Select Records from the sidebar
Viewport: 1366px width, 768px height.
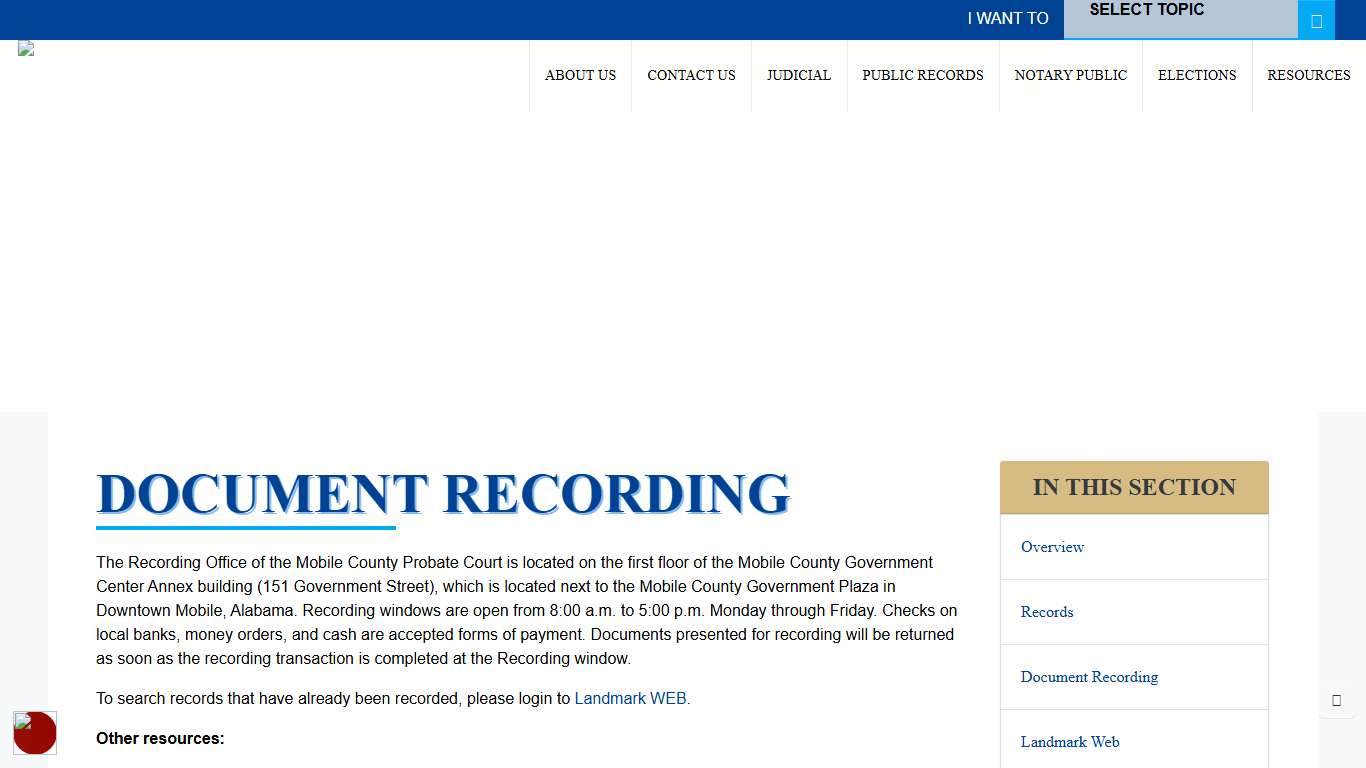click(x=1046, y=612)
